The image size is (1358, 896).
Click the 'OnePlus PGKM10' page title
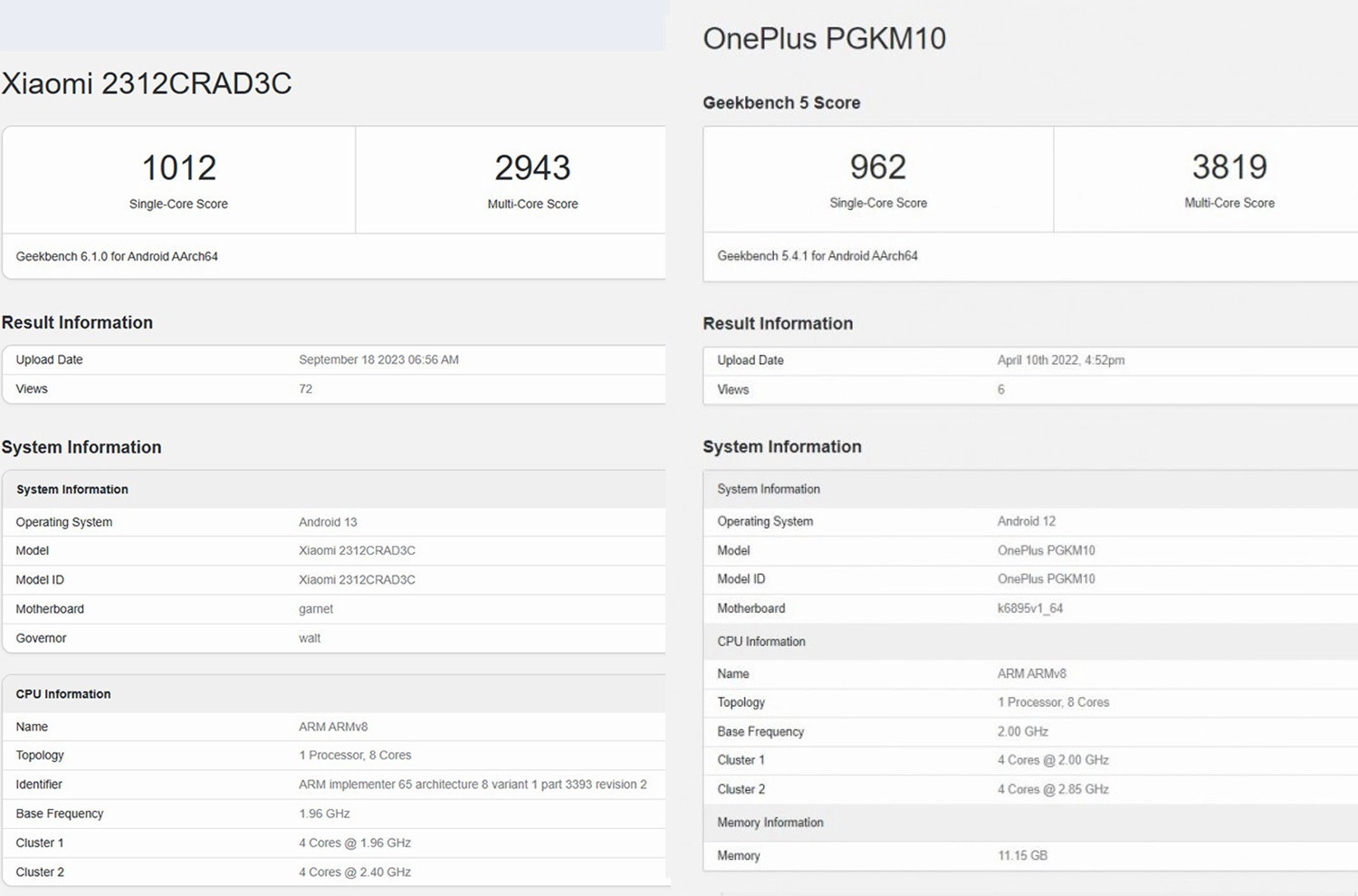[824, 38]
